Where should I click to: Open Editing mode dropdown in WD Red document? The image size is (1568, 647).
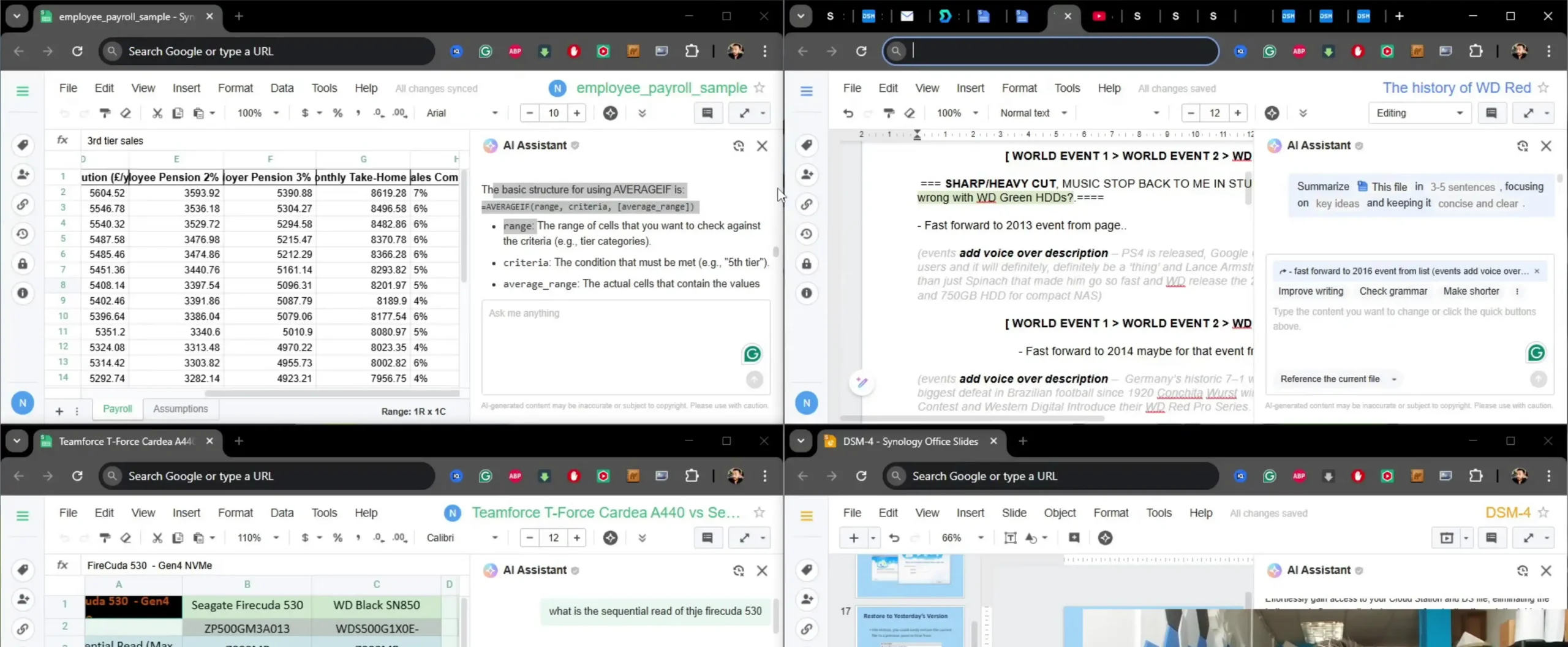pyautogui.click(x=1419, y=113)
